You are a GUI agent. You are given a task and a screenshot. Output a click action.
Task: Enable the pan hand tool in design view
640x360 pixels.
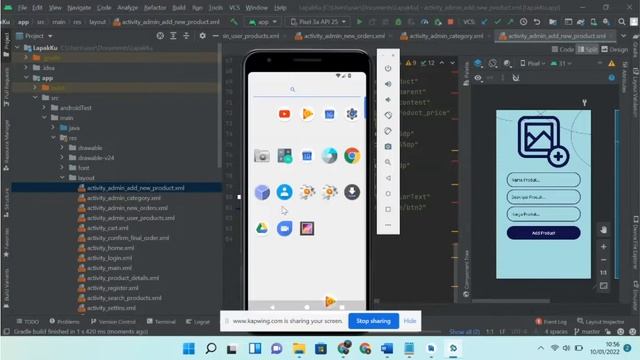(603, 230)
